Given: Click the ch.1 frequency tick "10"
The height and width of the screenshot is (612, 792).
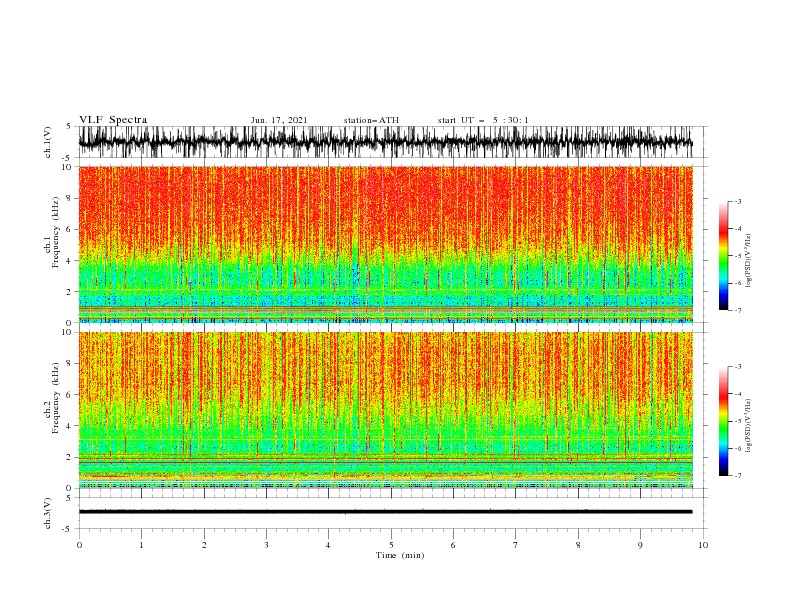Looking at the screenshot, I should [x=68, y=167].
